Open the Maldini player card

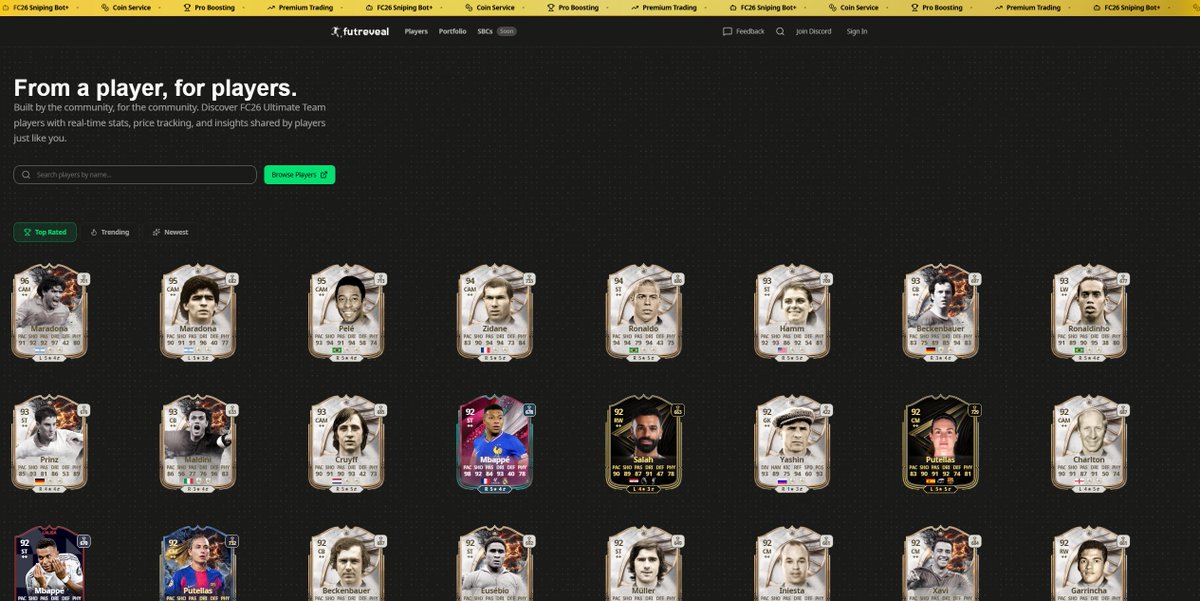(197, 444)
